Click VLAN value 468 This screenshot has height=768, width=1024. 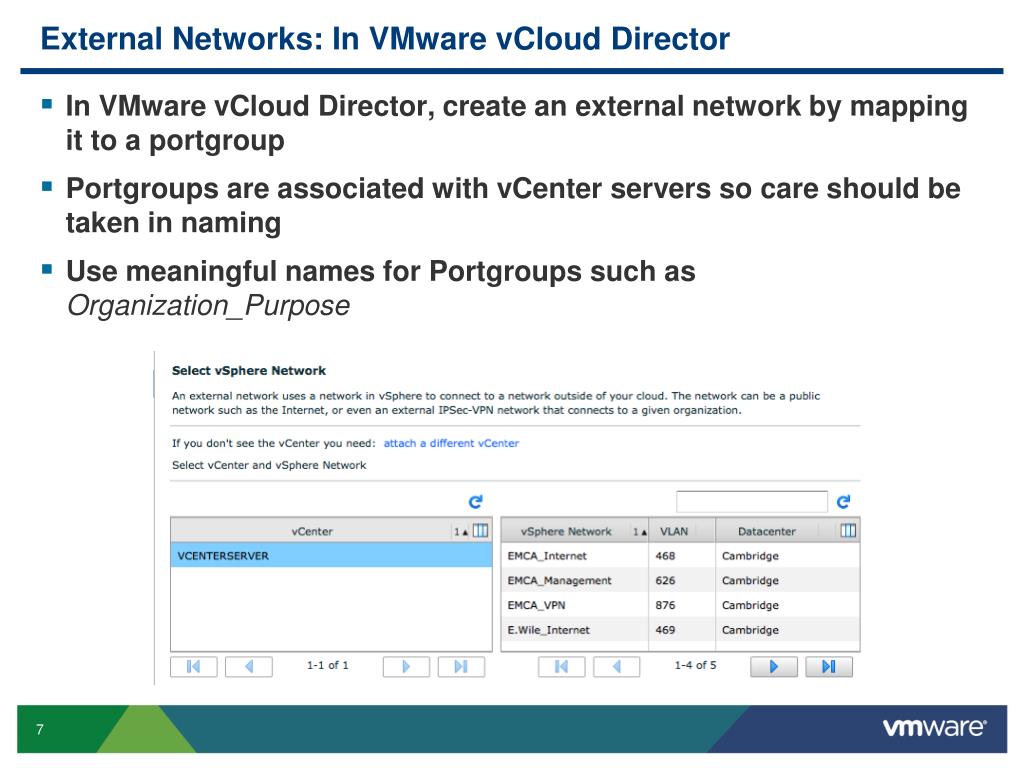point(665,556)
